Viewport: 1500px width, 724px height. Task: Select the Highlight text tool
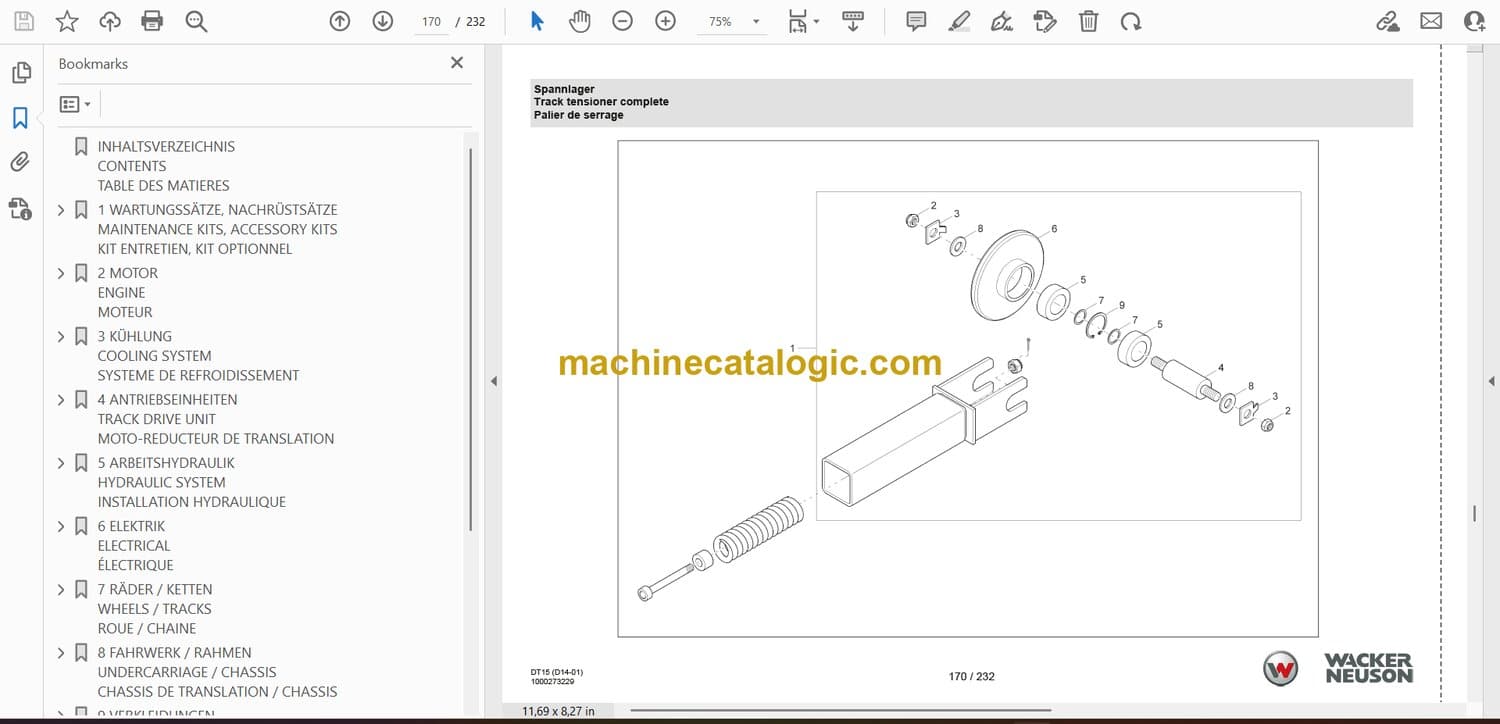(x=959, y=21)
